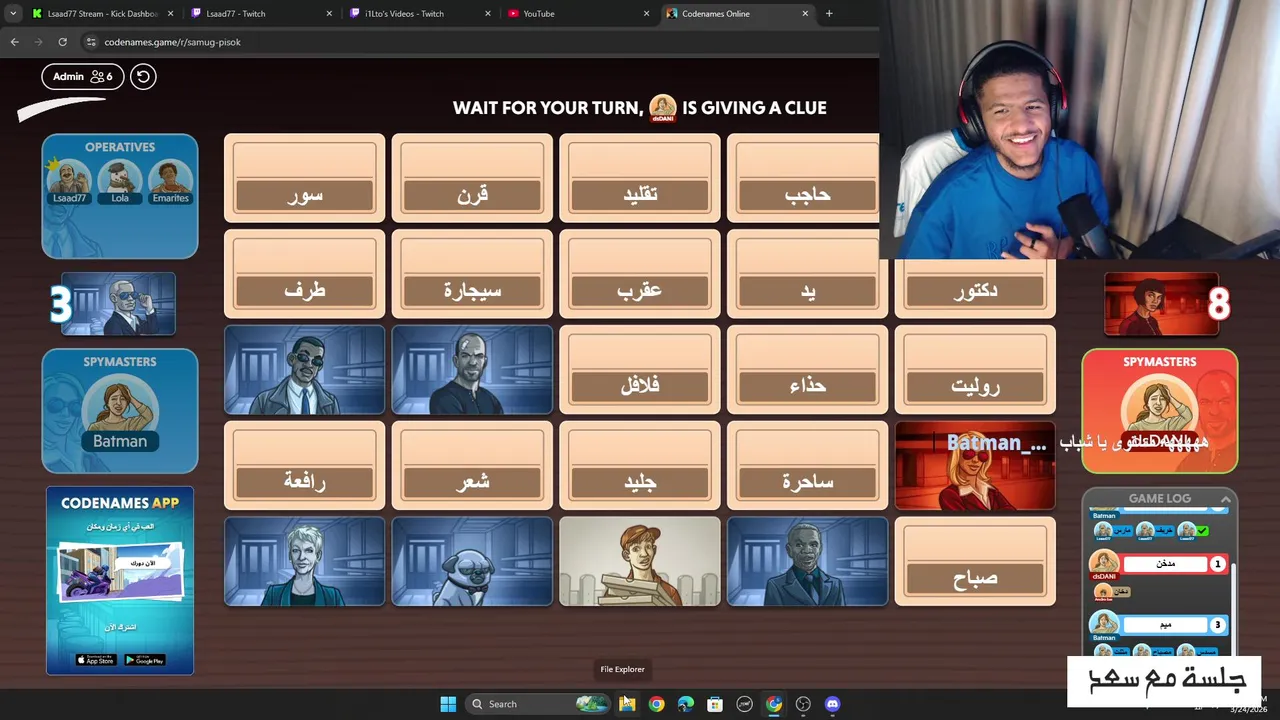Switch to the Lsaad77 - Twitch tab
The image size is (1280, 720).
262,14
